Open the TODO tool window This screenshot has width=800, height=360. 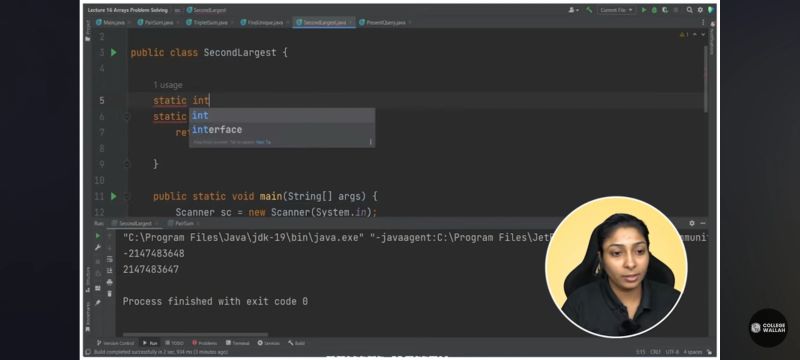click(x=174, y=343)
